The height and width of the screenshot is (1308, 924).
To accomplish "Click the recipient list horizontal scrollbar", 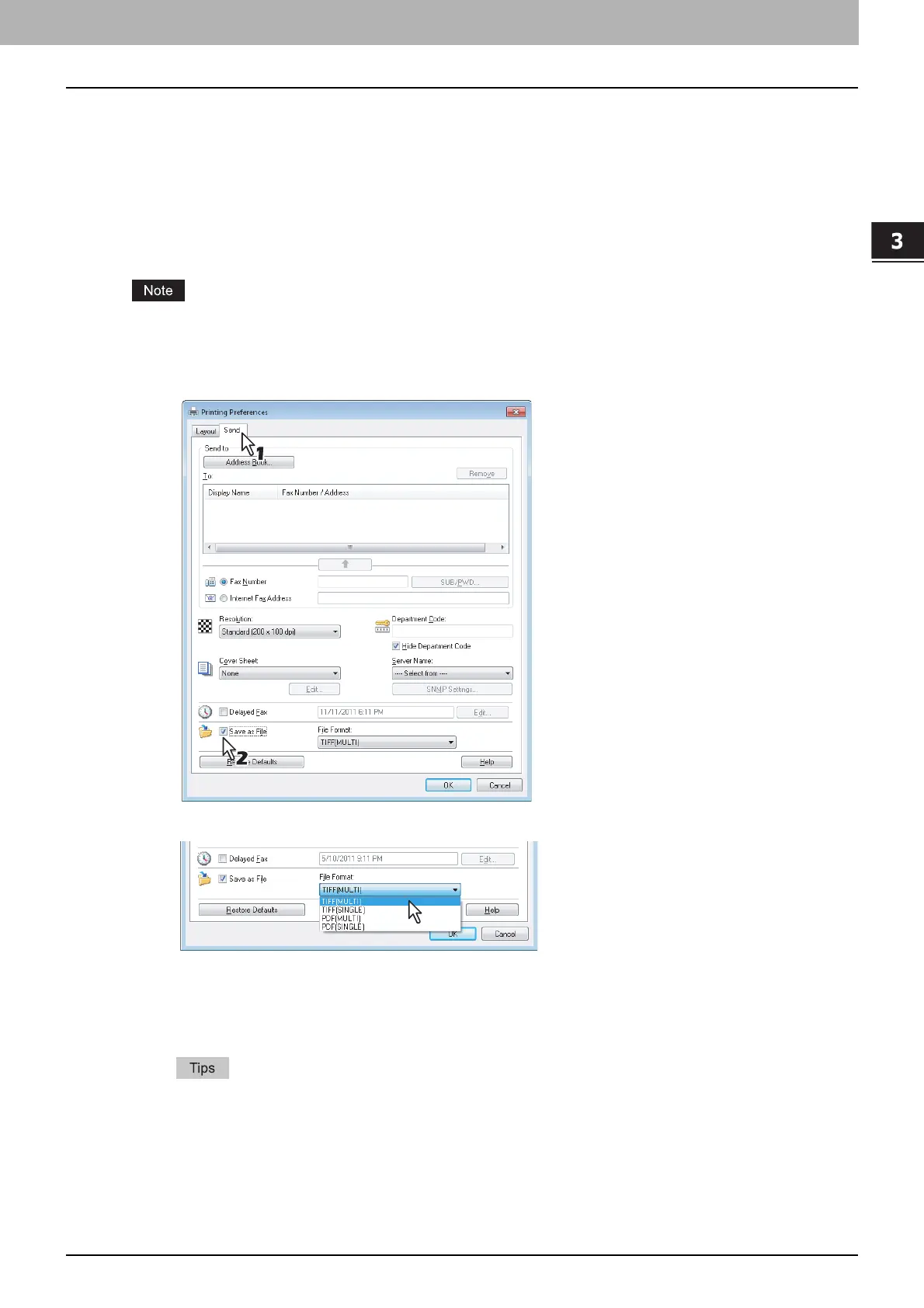I will [x=350, y=548].
